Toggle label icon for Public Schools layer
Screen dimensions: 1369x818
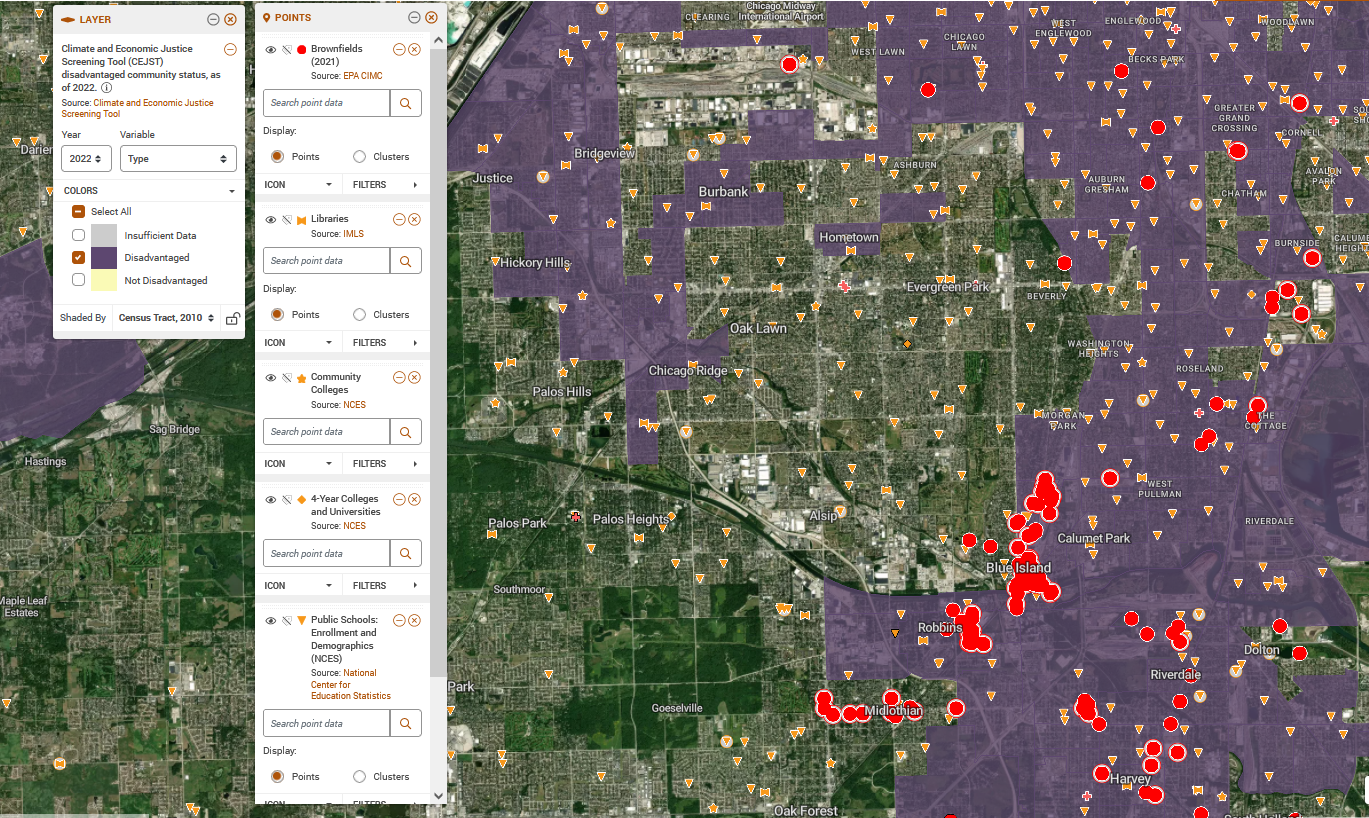286,621
